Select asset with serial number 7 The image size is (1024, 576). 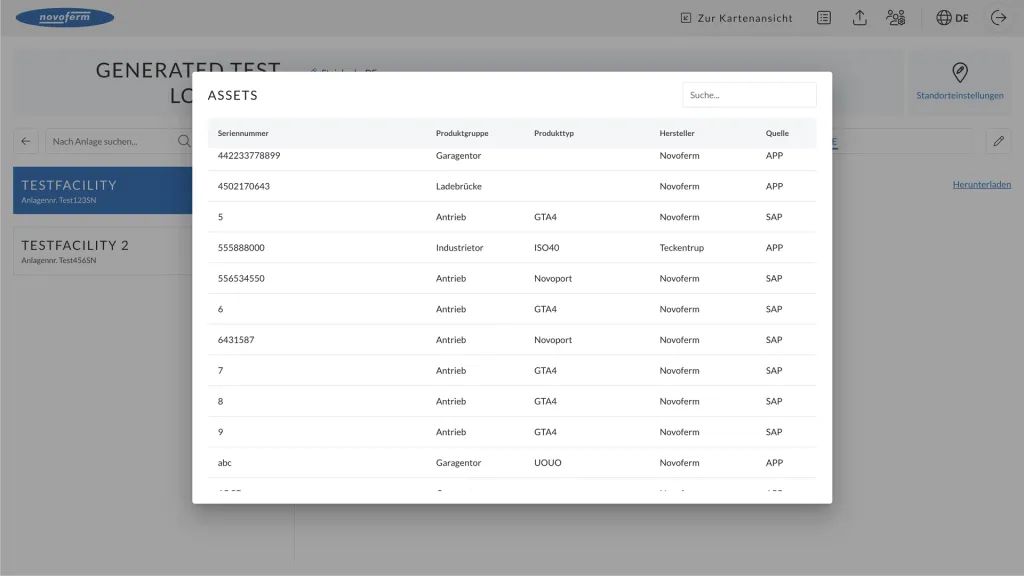512,370
